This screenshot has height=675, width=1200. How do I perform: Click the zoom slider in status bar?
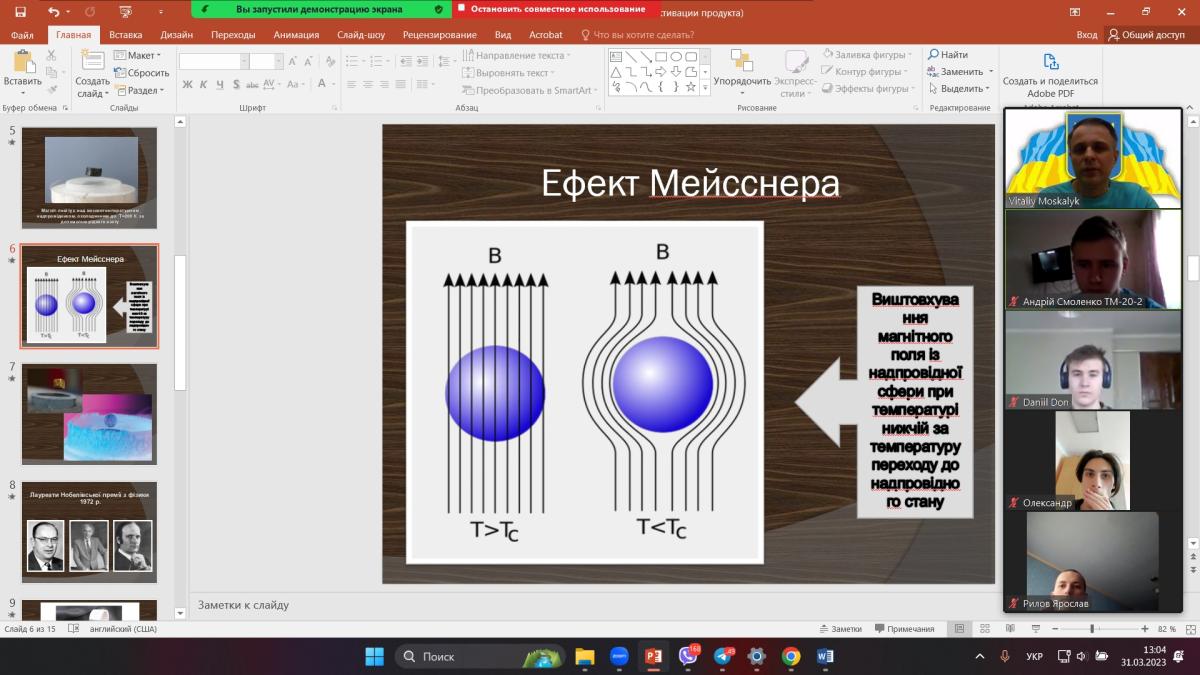pyautogui.click(x=1091, y=629)
